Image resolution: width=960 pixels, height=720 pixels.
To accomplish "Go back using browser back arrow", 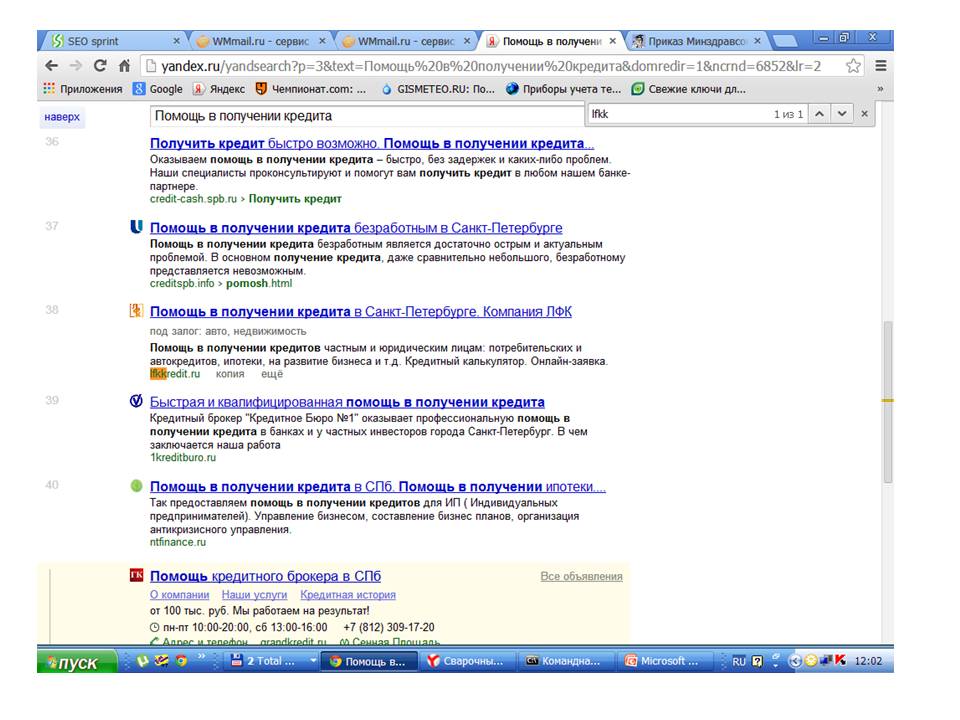I will pyautogui.click(x=52, y=66).
